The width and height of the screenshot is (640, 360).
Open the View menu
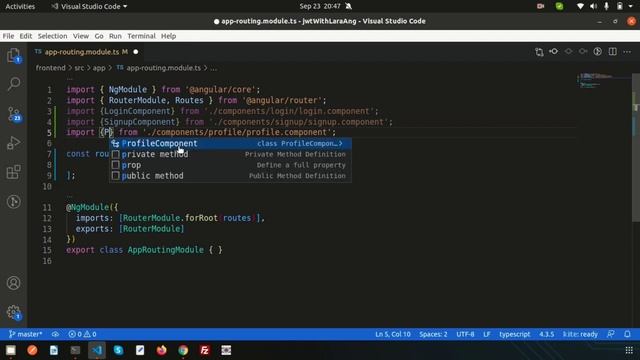81,36
